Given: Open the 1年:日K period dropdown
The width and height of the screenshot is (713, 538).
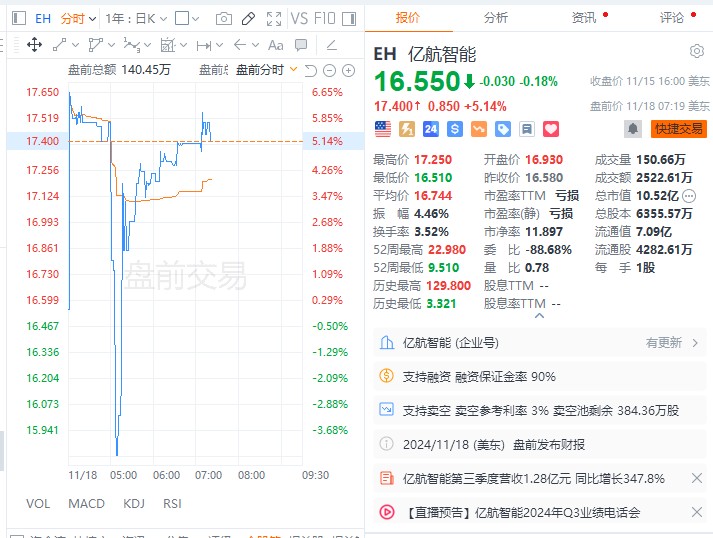Looking at the screenshot, I should coord(136,19).
